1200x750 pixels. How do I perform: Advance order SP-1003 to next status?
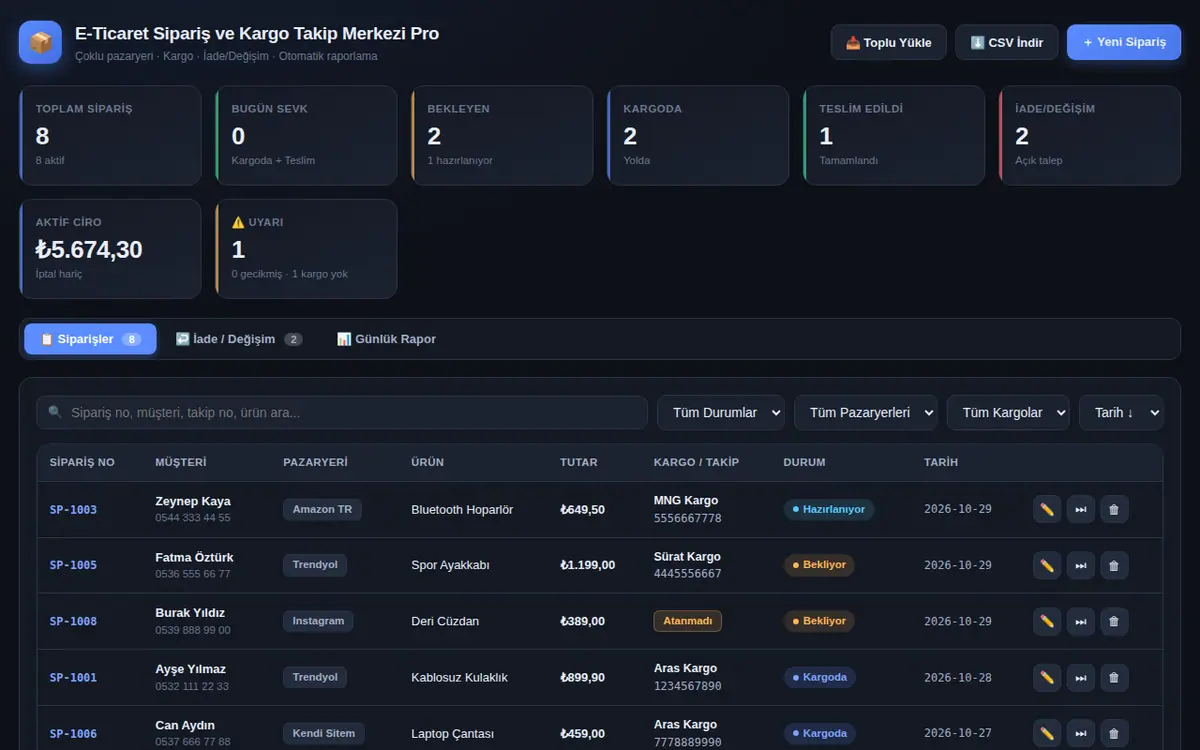point(1081,509)
